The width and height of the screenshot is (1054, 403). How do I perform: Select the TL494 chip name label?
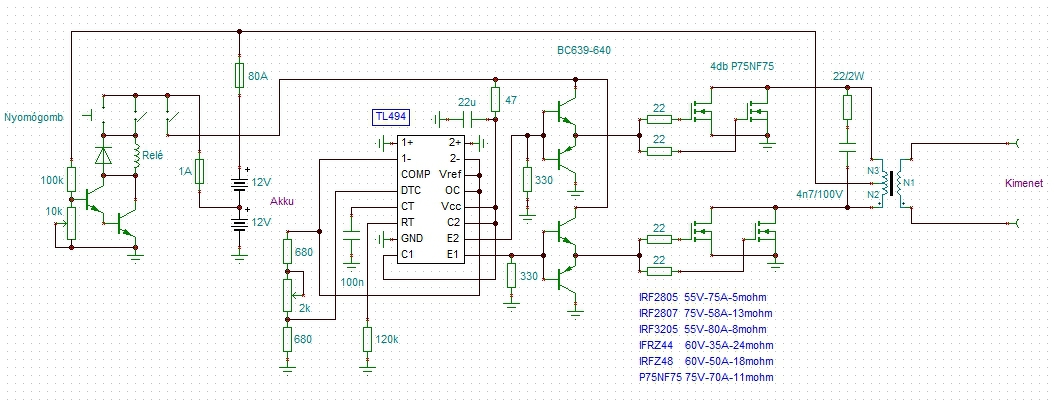pyautogui.click(x=391, y=118)
